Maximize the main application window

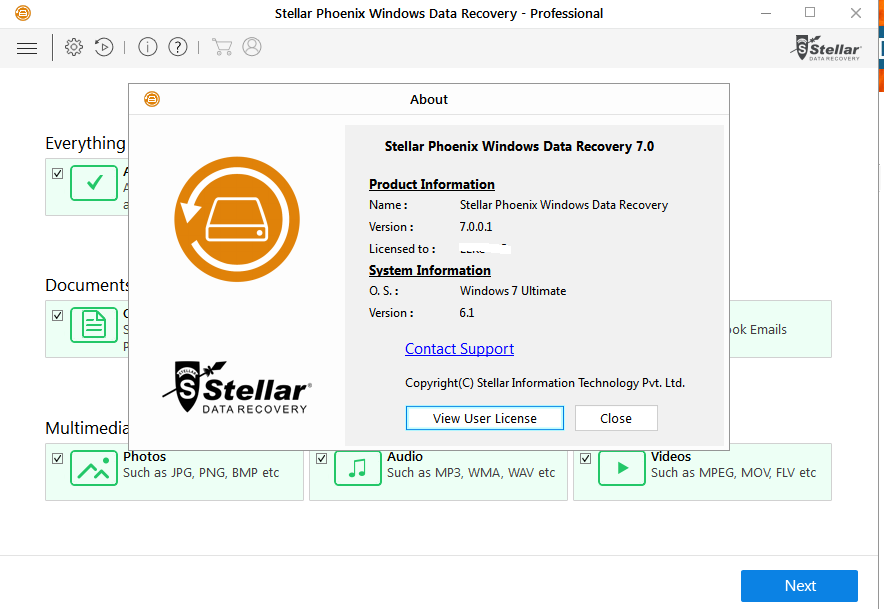(810, 12)
